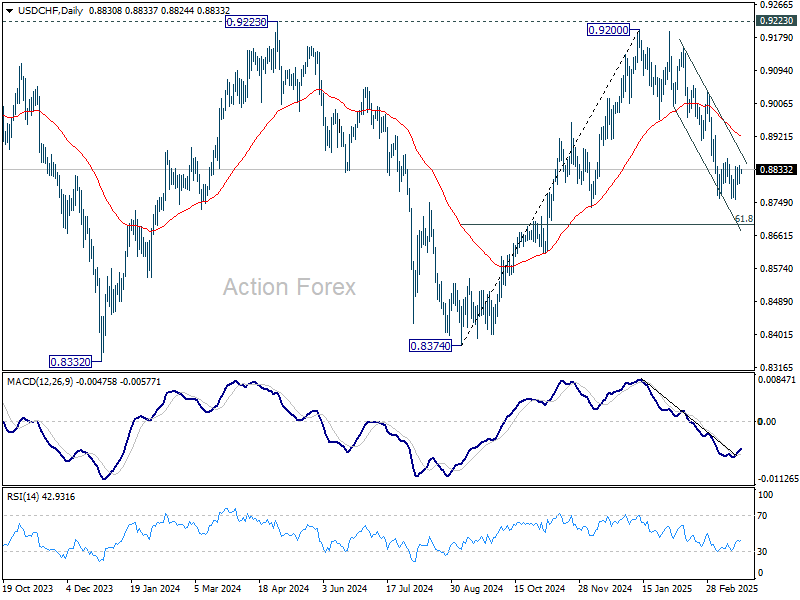Click the 30 Aug 2024 date label
Screen dimensions: 800x600
476,588
